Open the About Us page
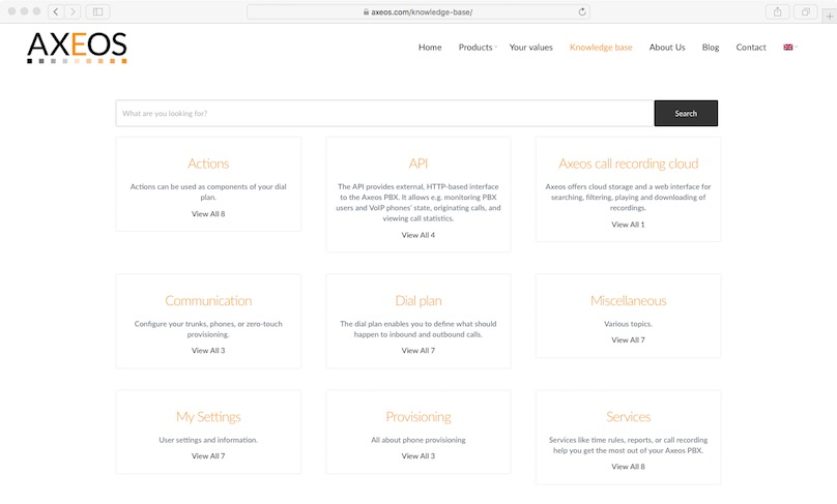The image size is (837, 504). click(667, 47)
